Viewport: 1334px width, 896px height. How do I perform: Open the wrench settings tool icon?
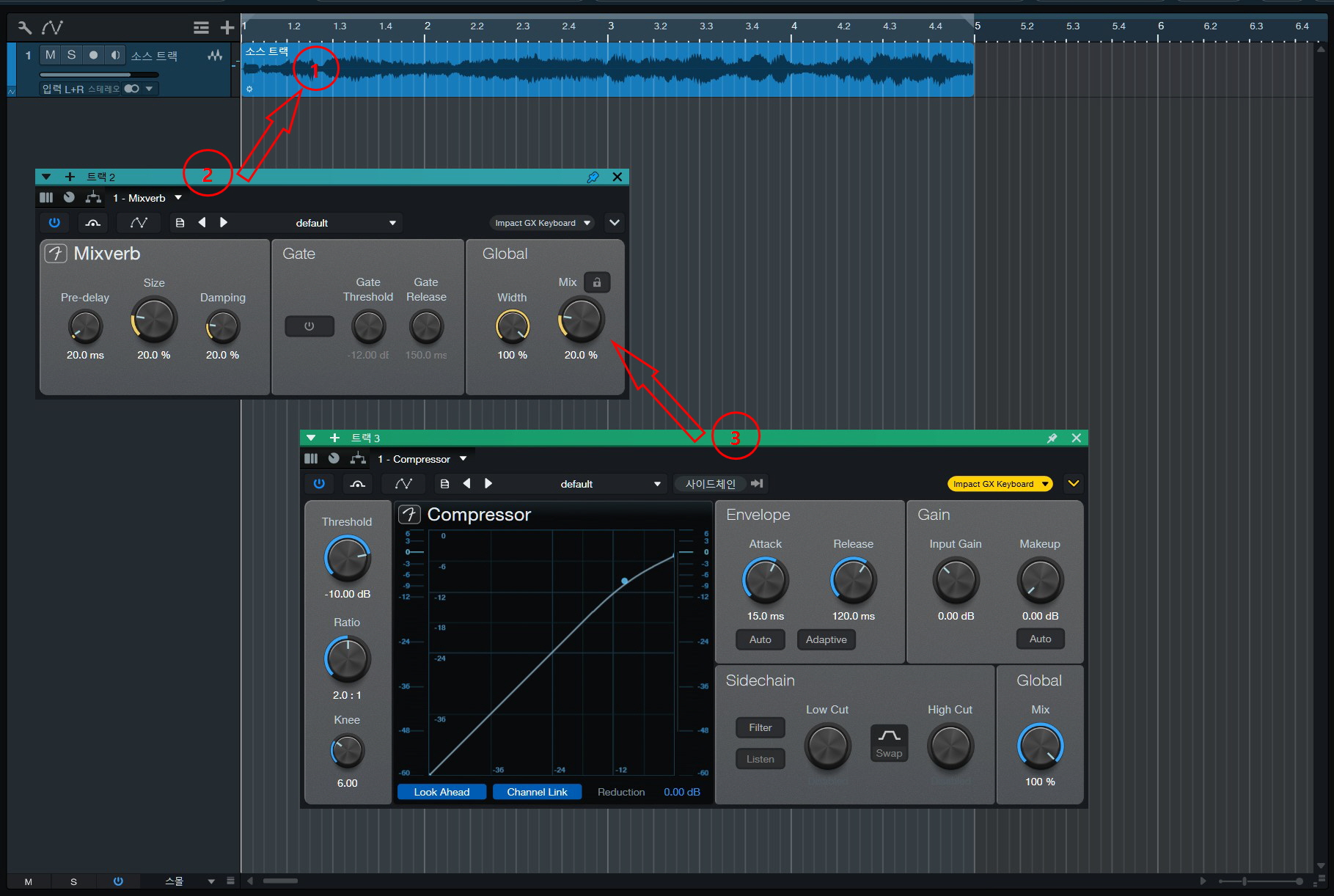24,28
